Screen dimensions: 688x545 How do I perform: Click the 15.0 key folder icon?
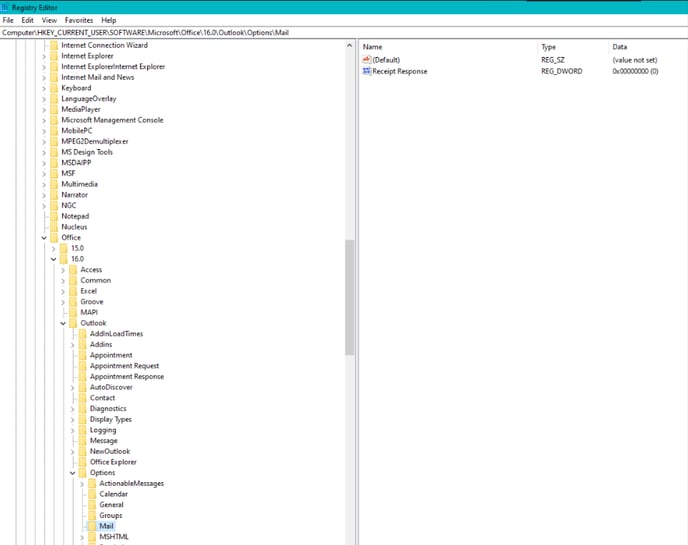pos(64,248)
